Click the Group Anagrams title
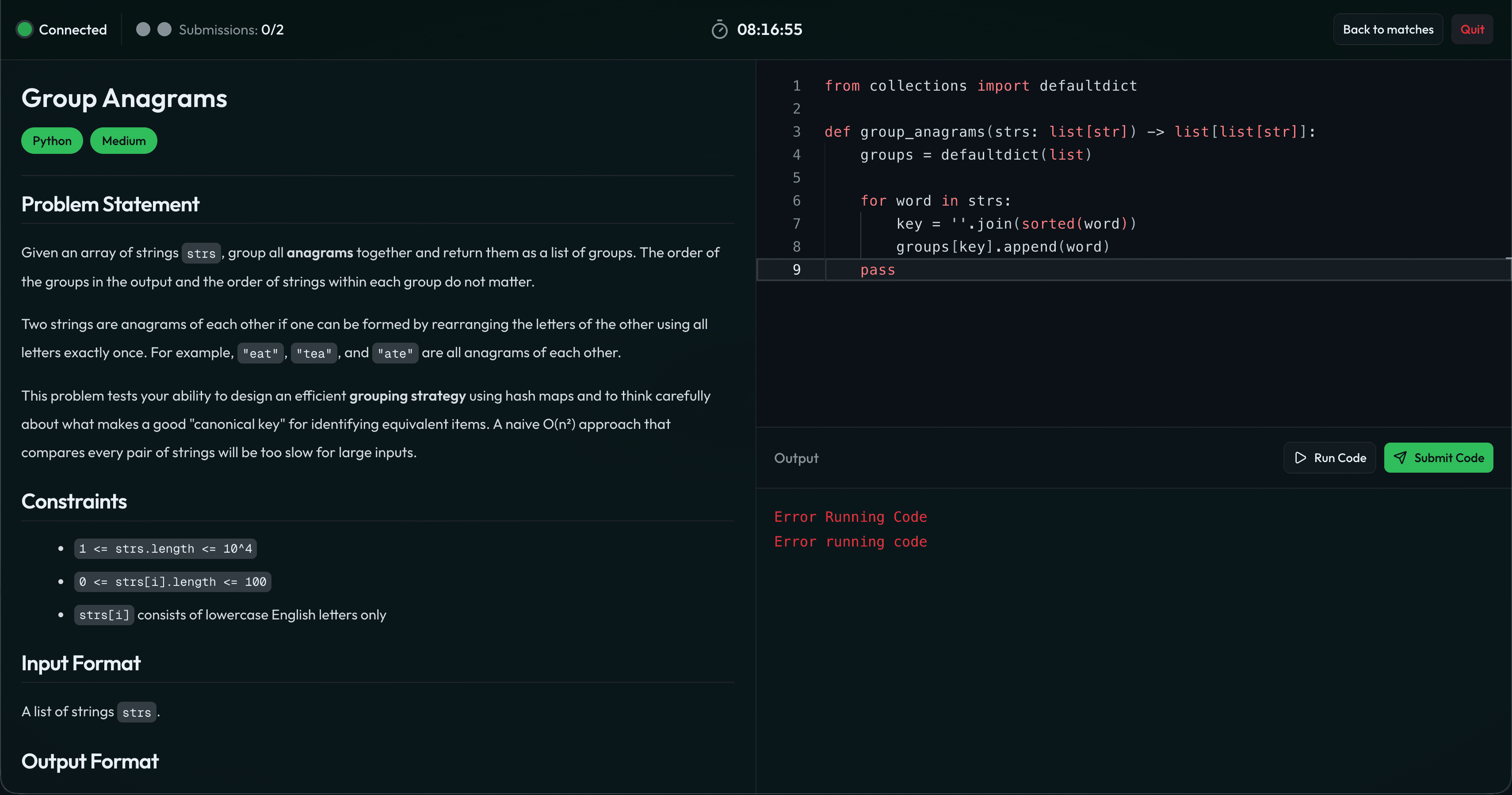This screenshot has height=795, width=1512. point(124,98)
